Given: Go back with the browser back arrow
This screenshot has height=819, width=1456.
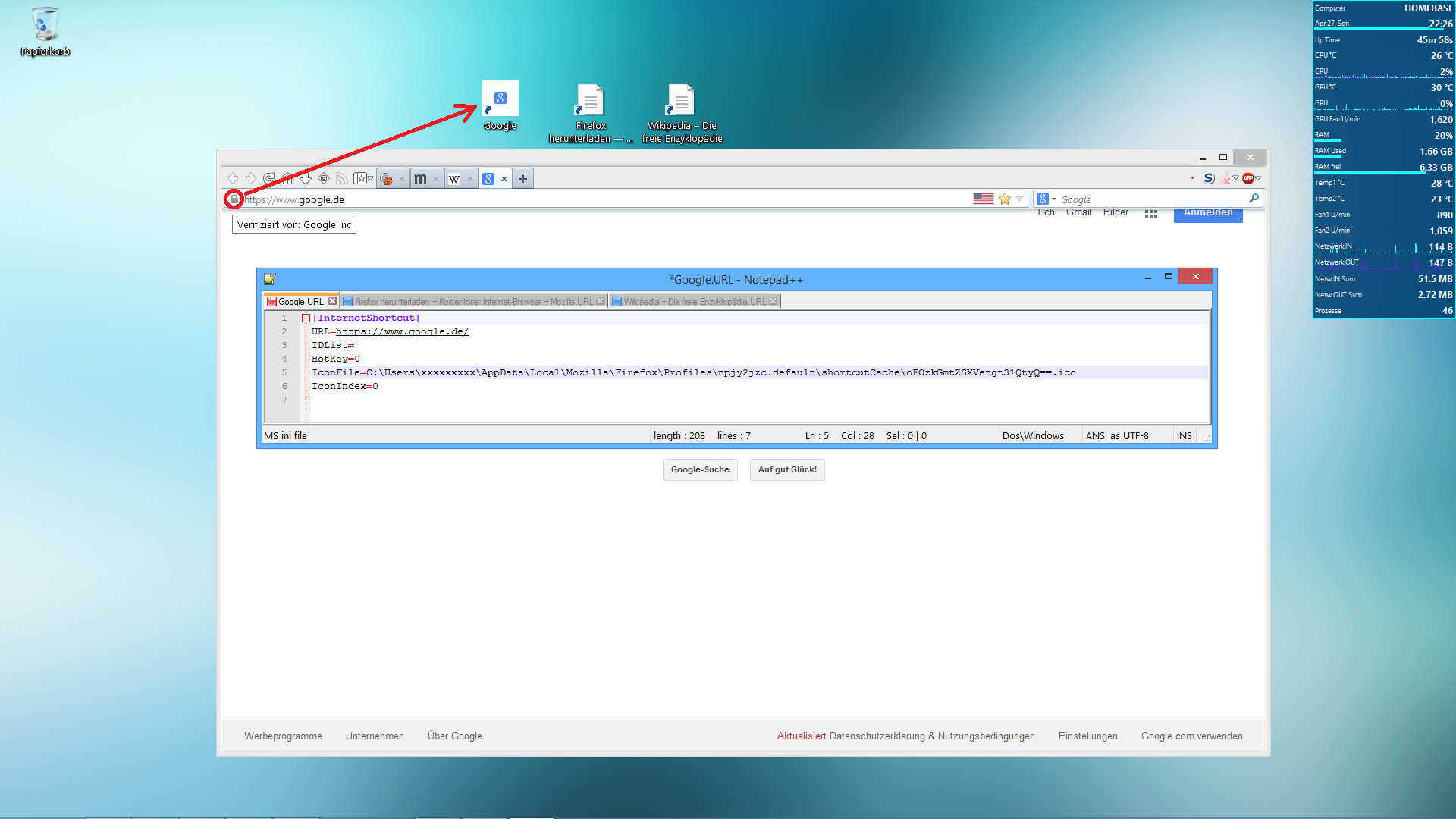Looking at the screenshot, I should pyautogui.click(x=233, y=178).
